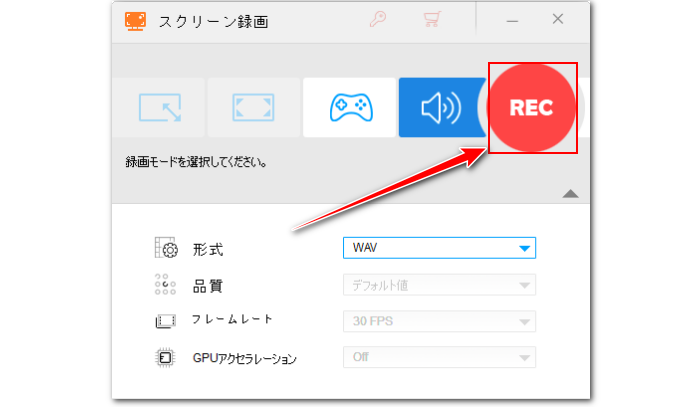Viewport: 700px width, 407px height.
Task: Open the shopping cart purchase icon
Action: 432,19
